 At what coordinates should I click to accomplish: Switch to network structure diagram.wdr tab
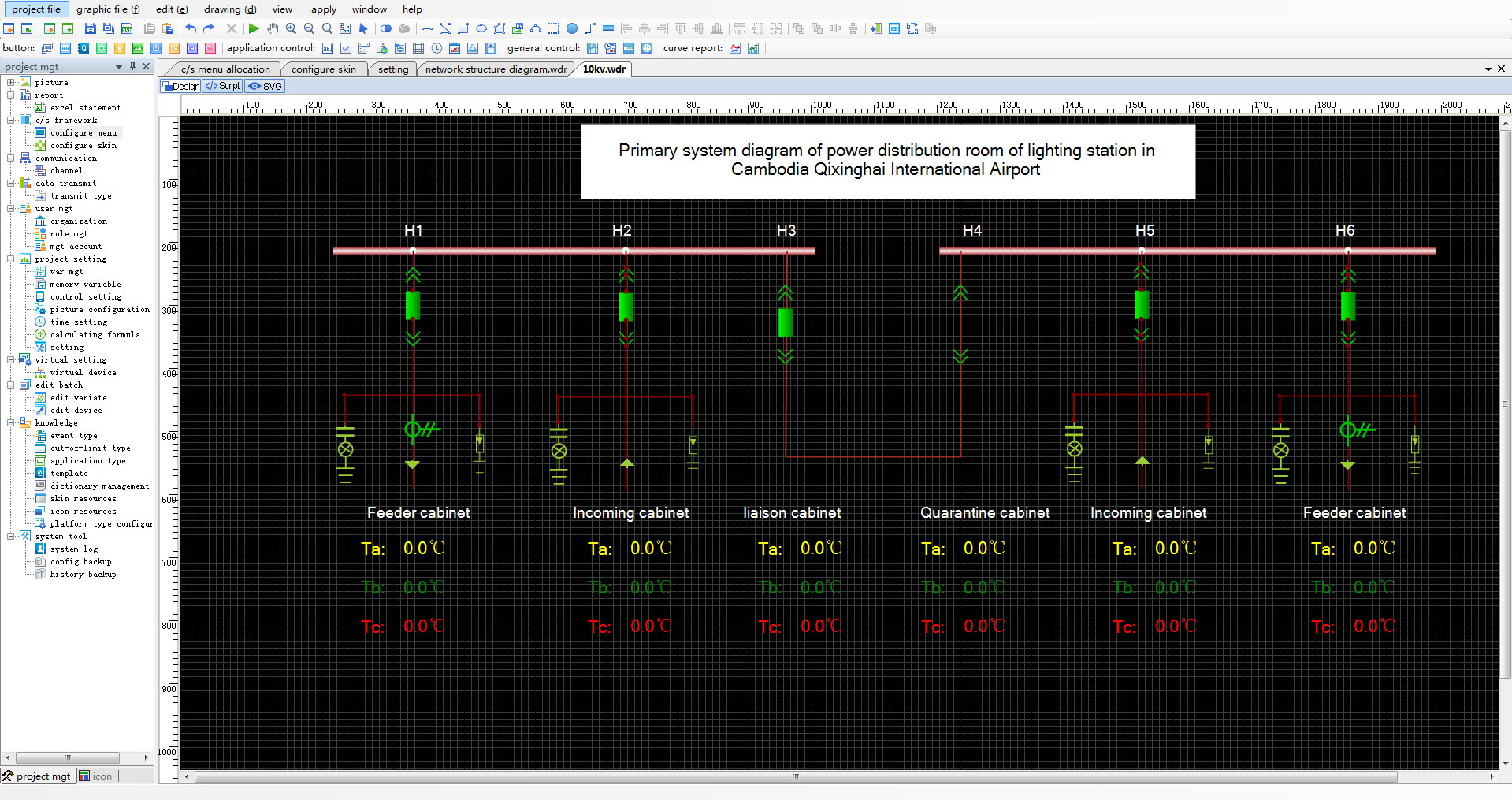(496, 69)
